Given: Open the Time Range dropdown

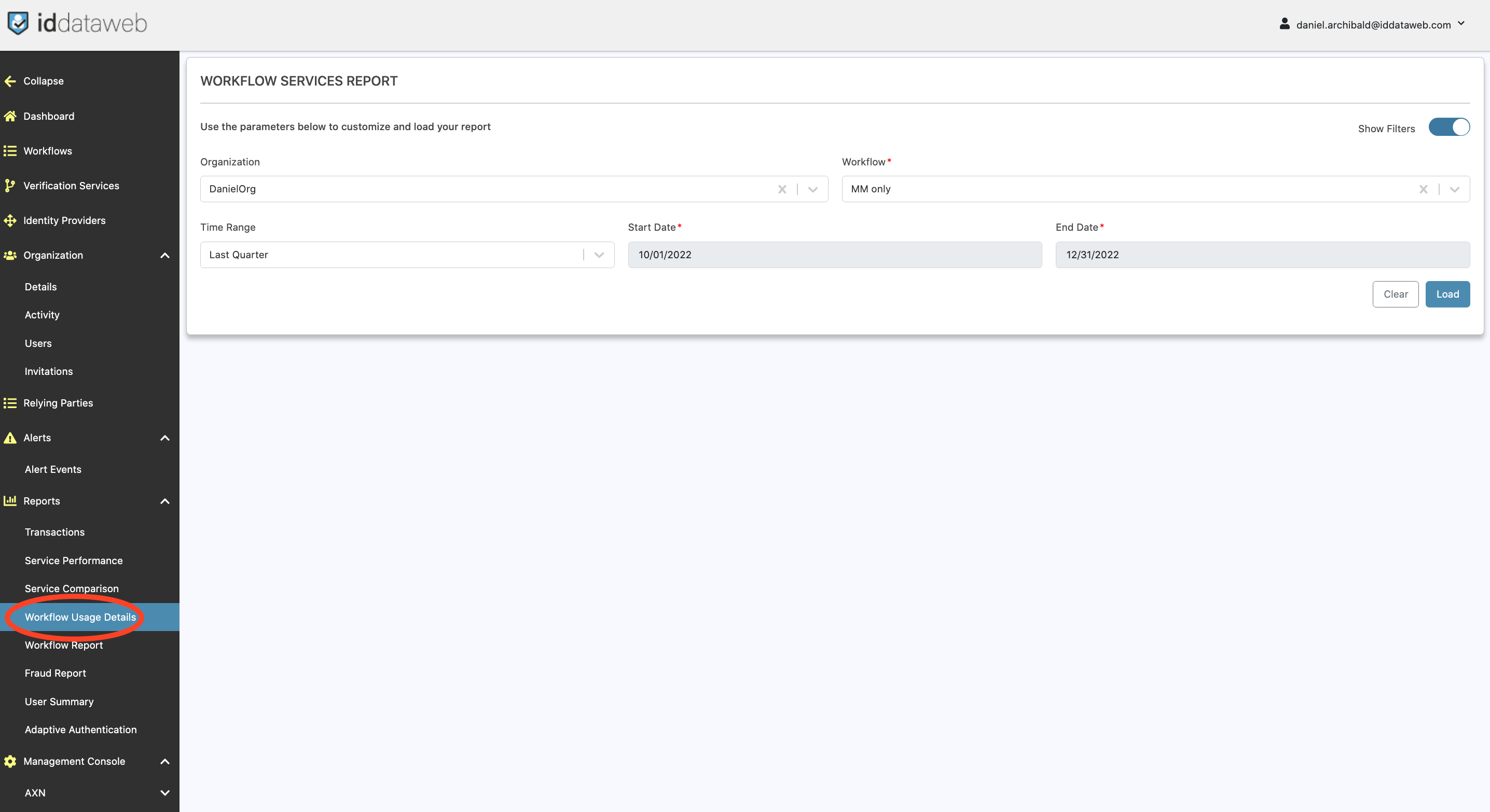Looking at the screenshot, I should (x=599, y=255).
